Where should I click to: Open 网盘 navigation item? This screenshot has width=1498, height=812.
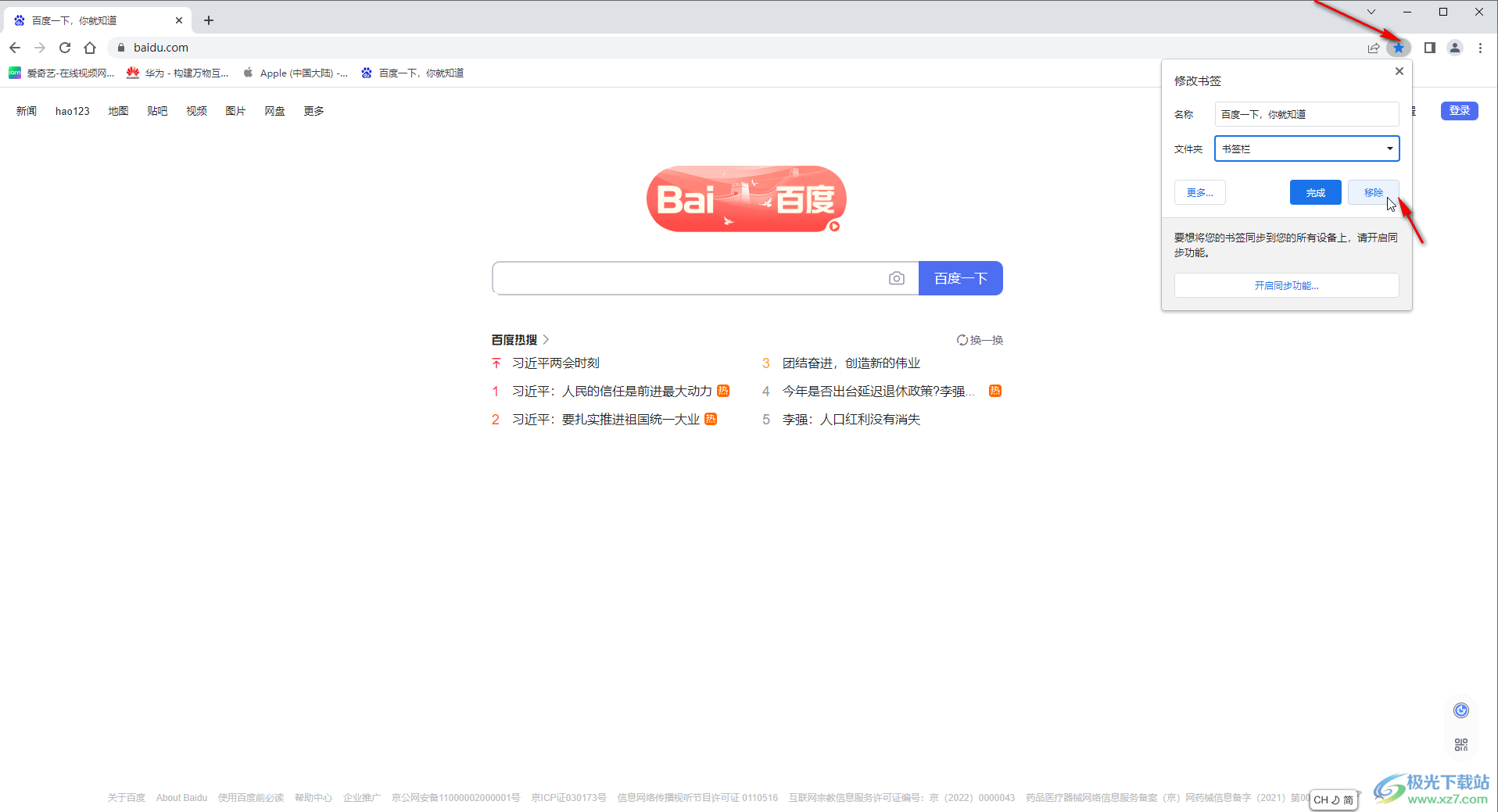pyautogui.click(x=274, y=111)
